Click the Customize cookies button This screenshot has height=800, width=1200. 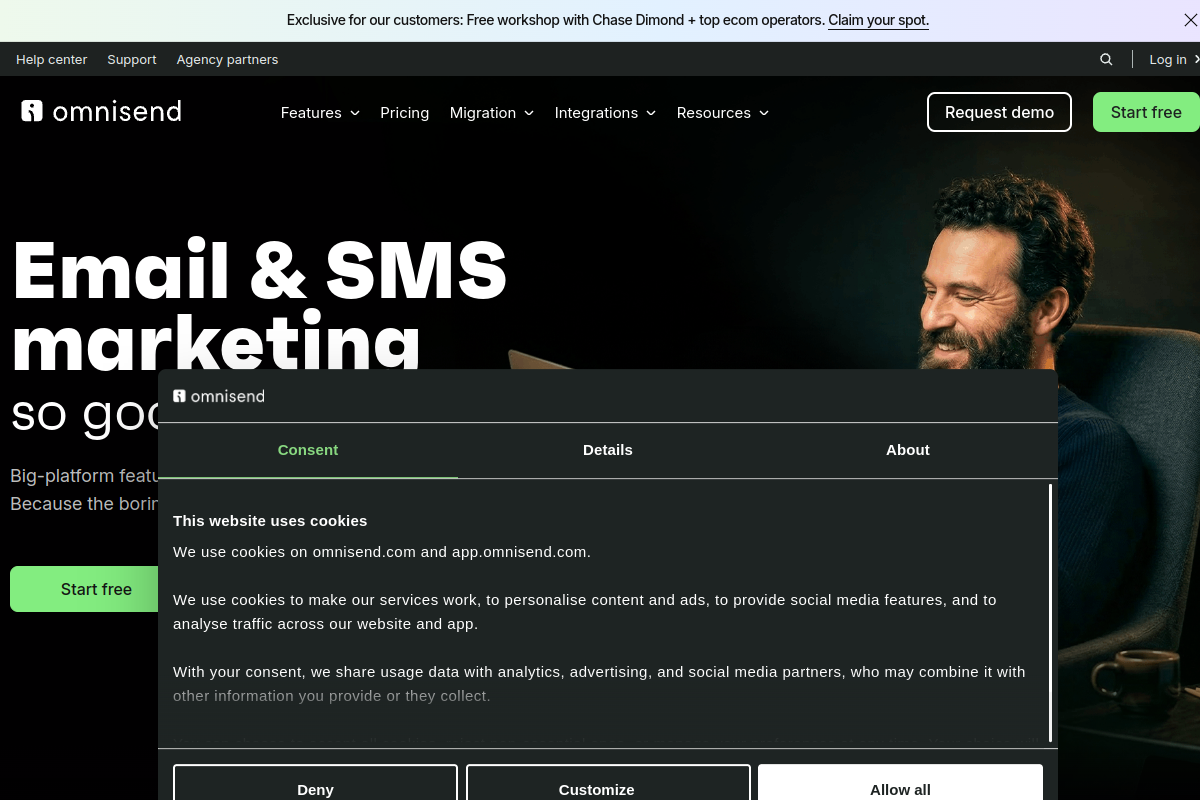point(608,783)
